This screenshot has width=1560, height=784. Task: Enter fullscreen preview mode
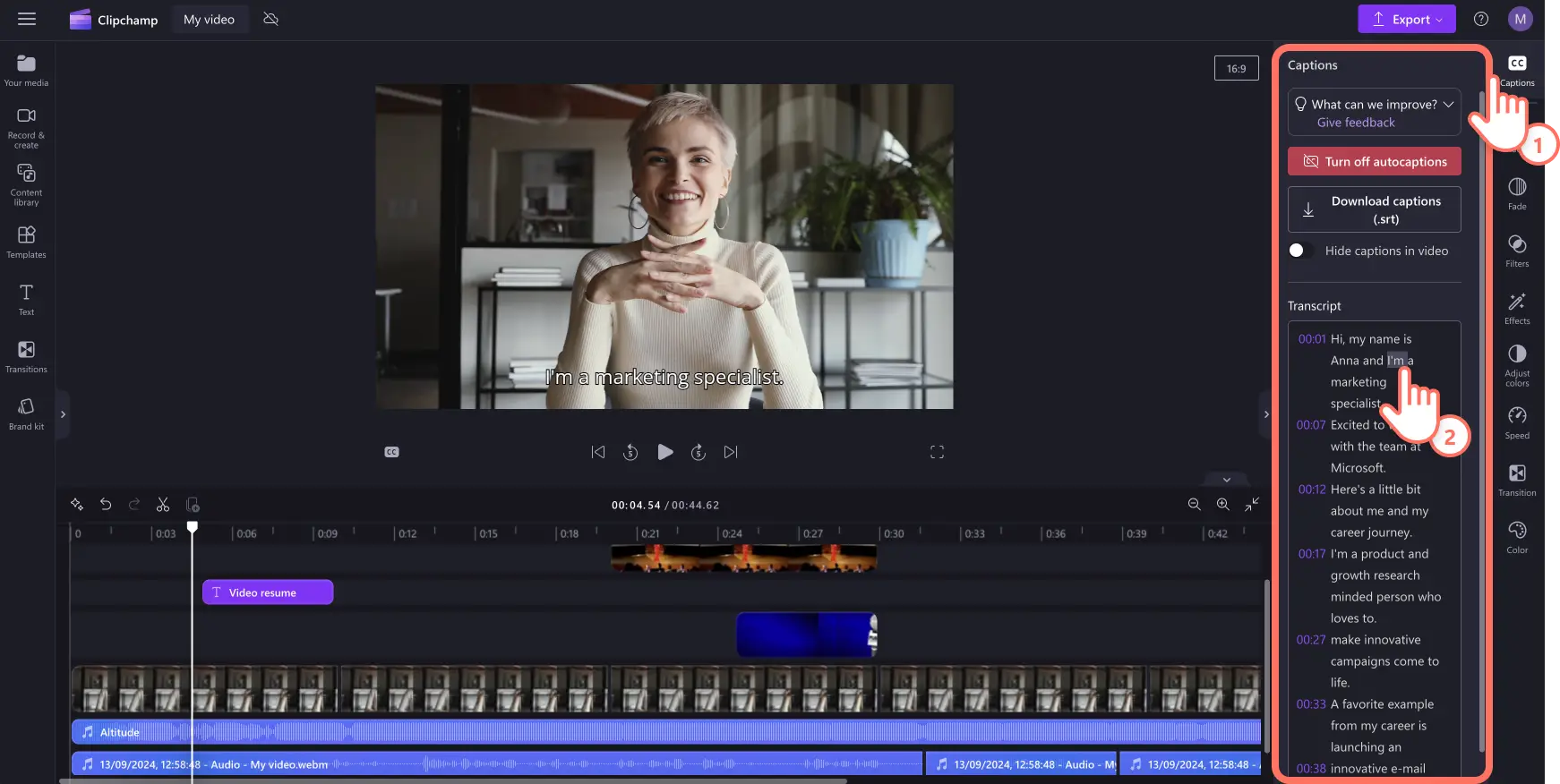point(937,452)
